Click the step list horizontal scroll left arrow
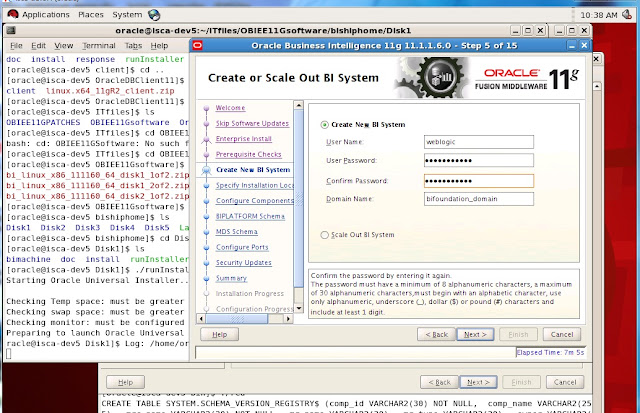 (201, 319)
